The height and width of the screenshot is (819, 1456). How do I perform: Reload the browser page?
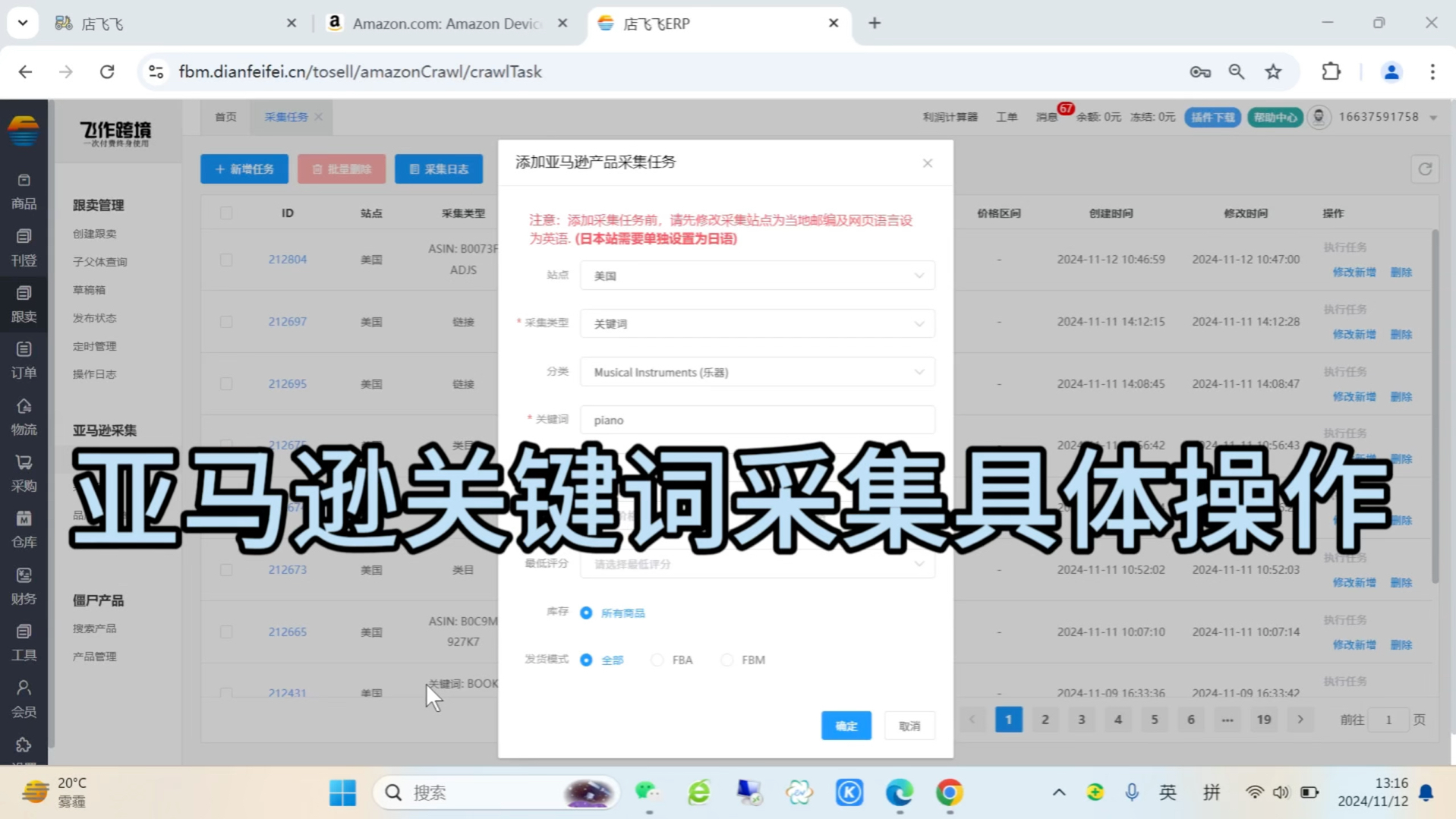click(x=107, y=71)
